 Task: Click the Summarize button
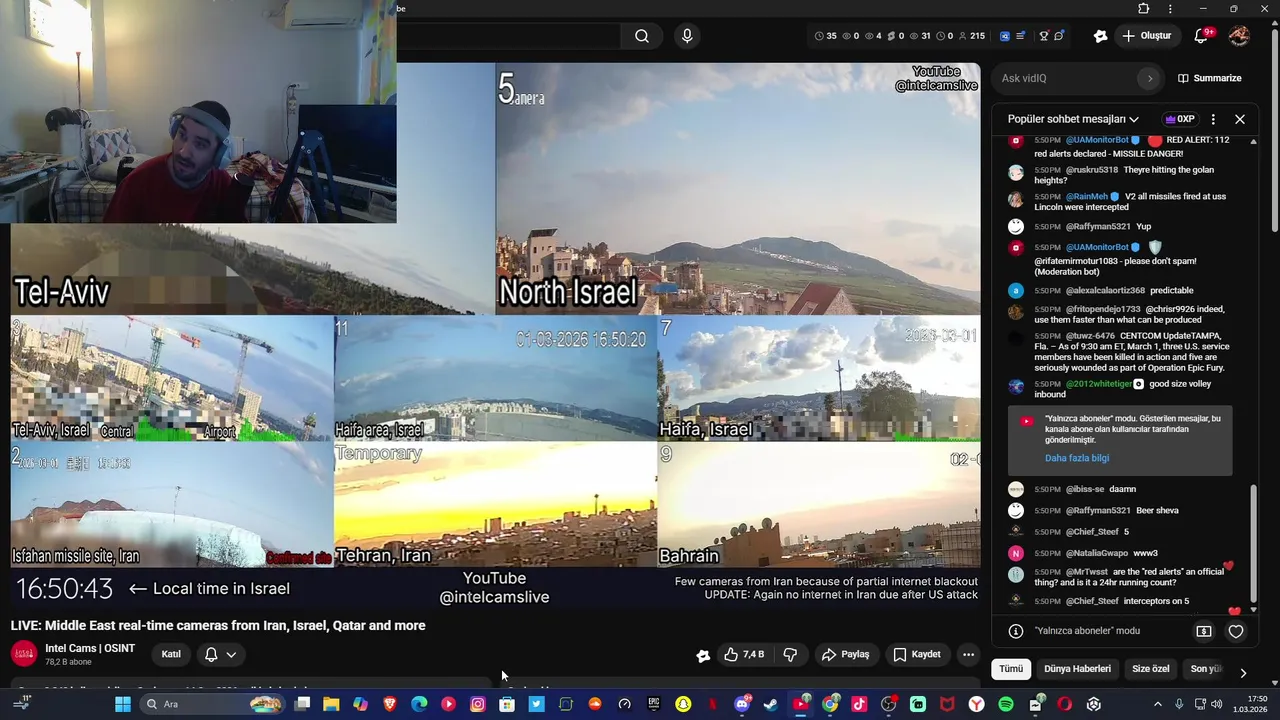point(1209,78)
